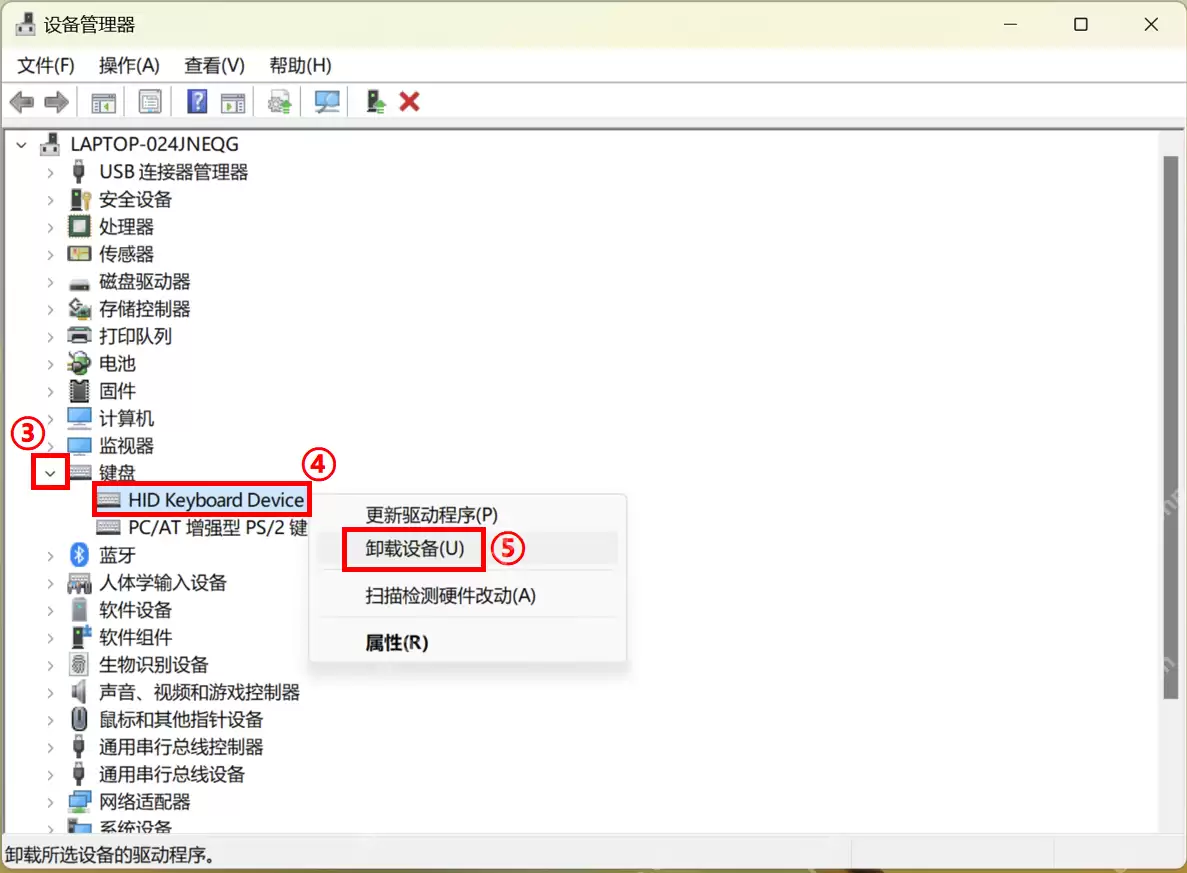This screenshot has height=873, width=1187.
Task: Click the red X uninstall device icon
Action: point(410,101)
